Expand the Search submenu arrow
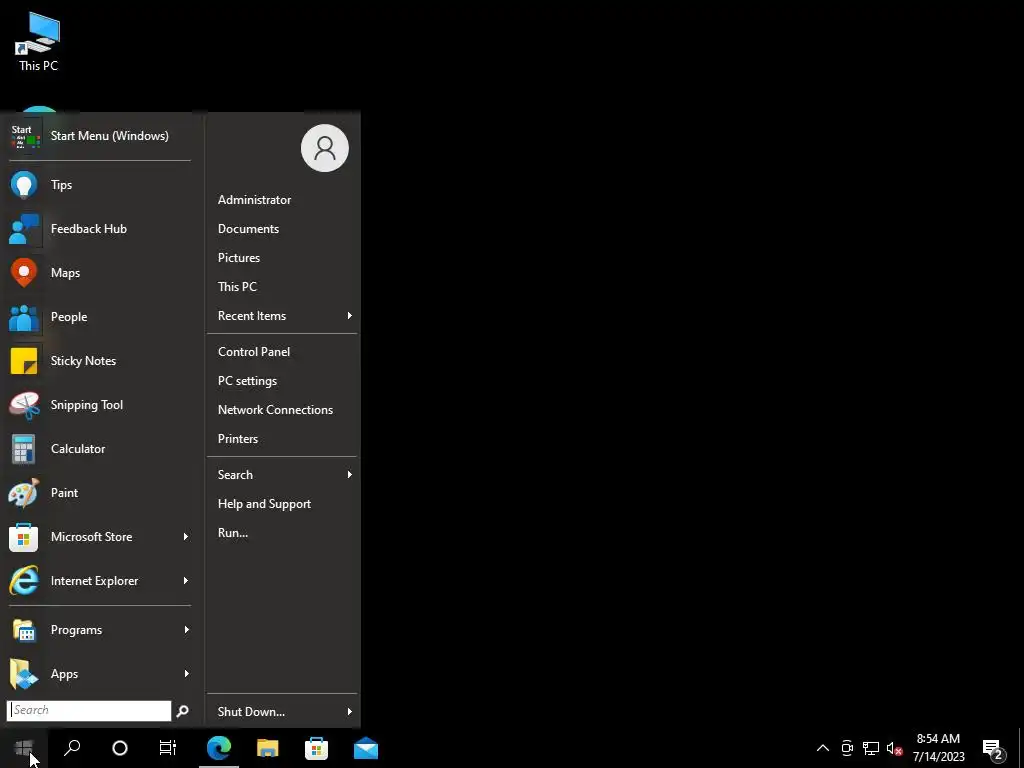 point(349,475)
